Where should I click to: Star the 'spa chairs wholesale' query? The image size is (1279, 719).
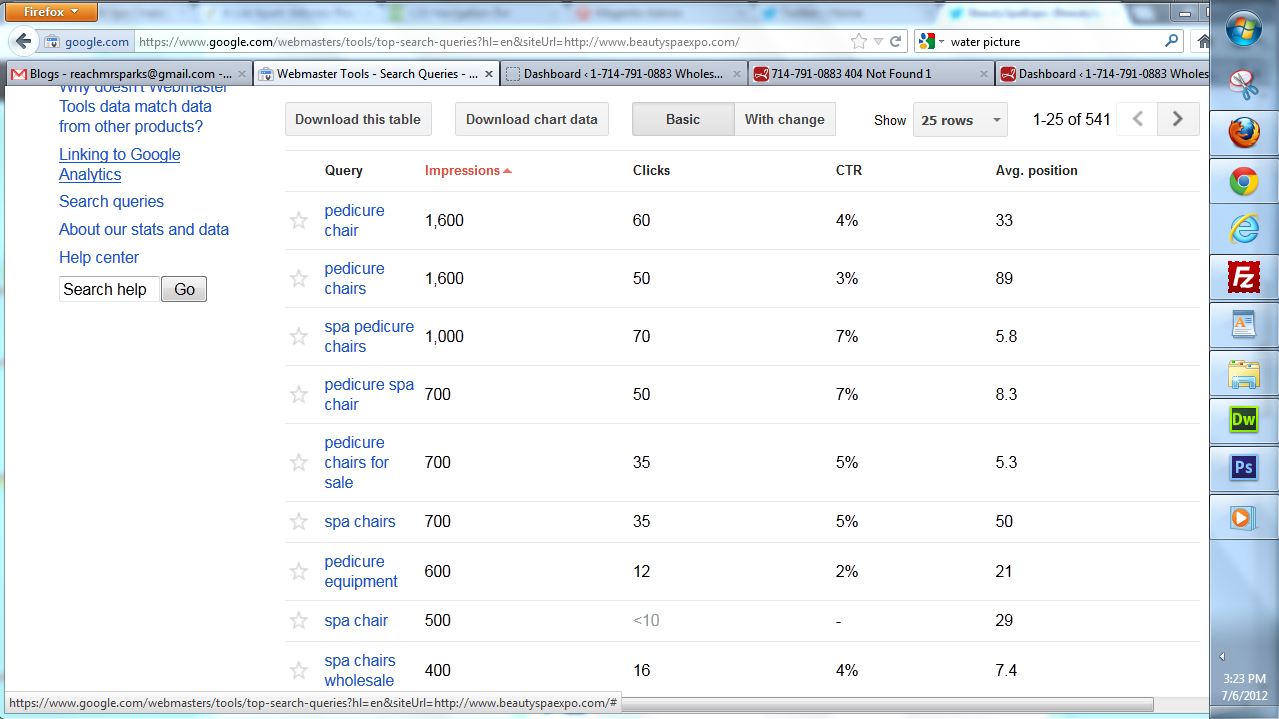[x=298, y=670]
